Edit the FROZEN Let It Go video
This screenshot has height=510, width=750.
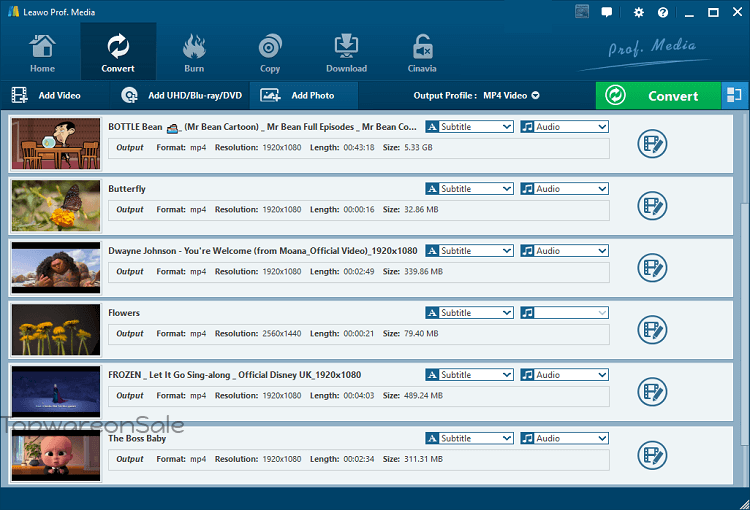[652, 392]
